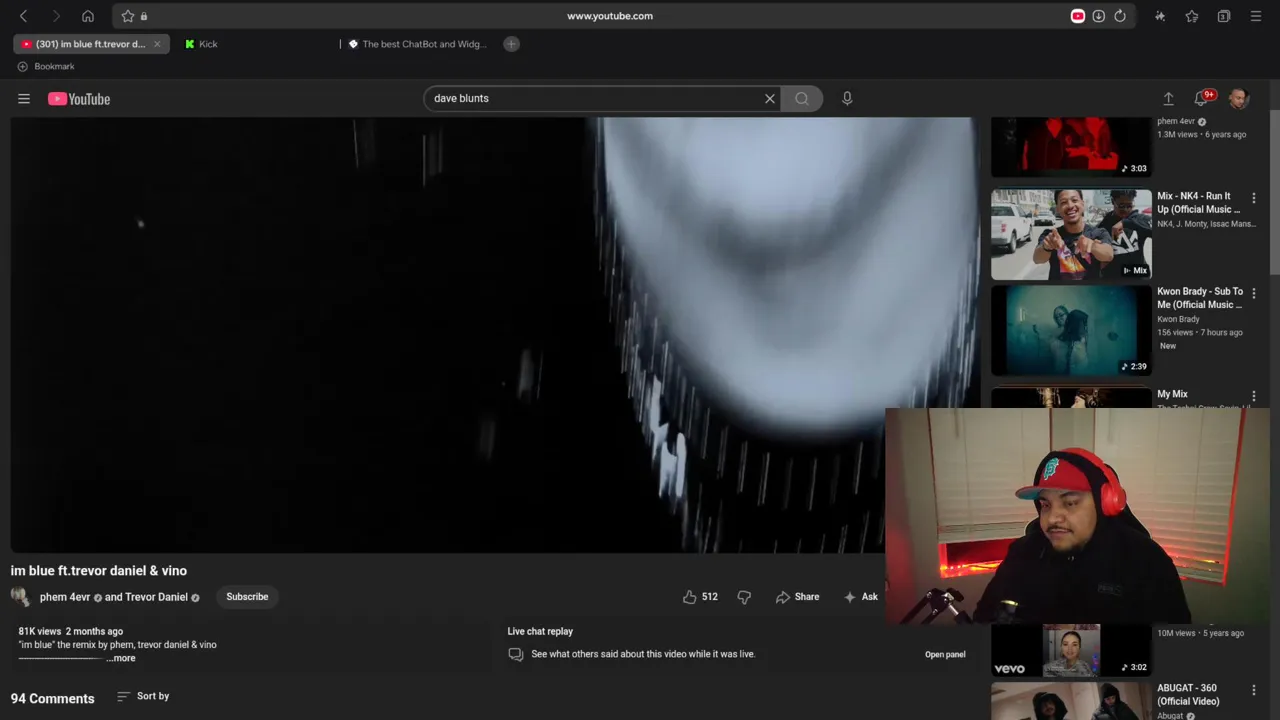Expand description with ...more
This screenshot has height=720, width=1280.
tap(121, 659)
